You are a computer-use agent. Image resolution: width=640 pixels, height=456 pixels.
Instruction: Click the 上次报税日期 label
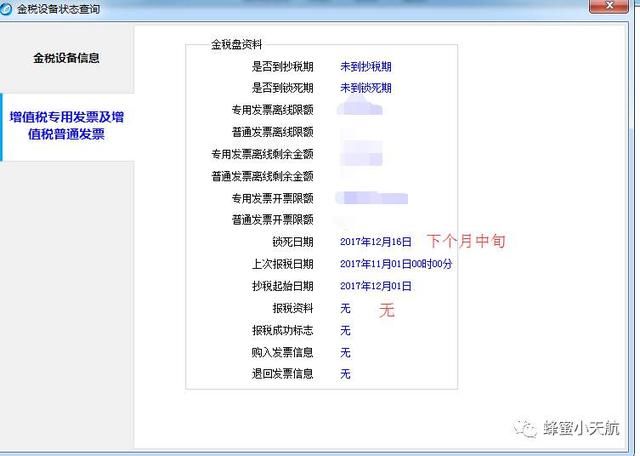[282, 264]
